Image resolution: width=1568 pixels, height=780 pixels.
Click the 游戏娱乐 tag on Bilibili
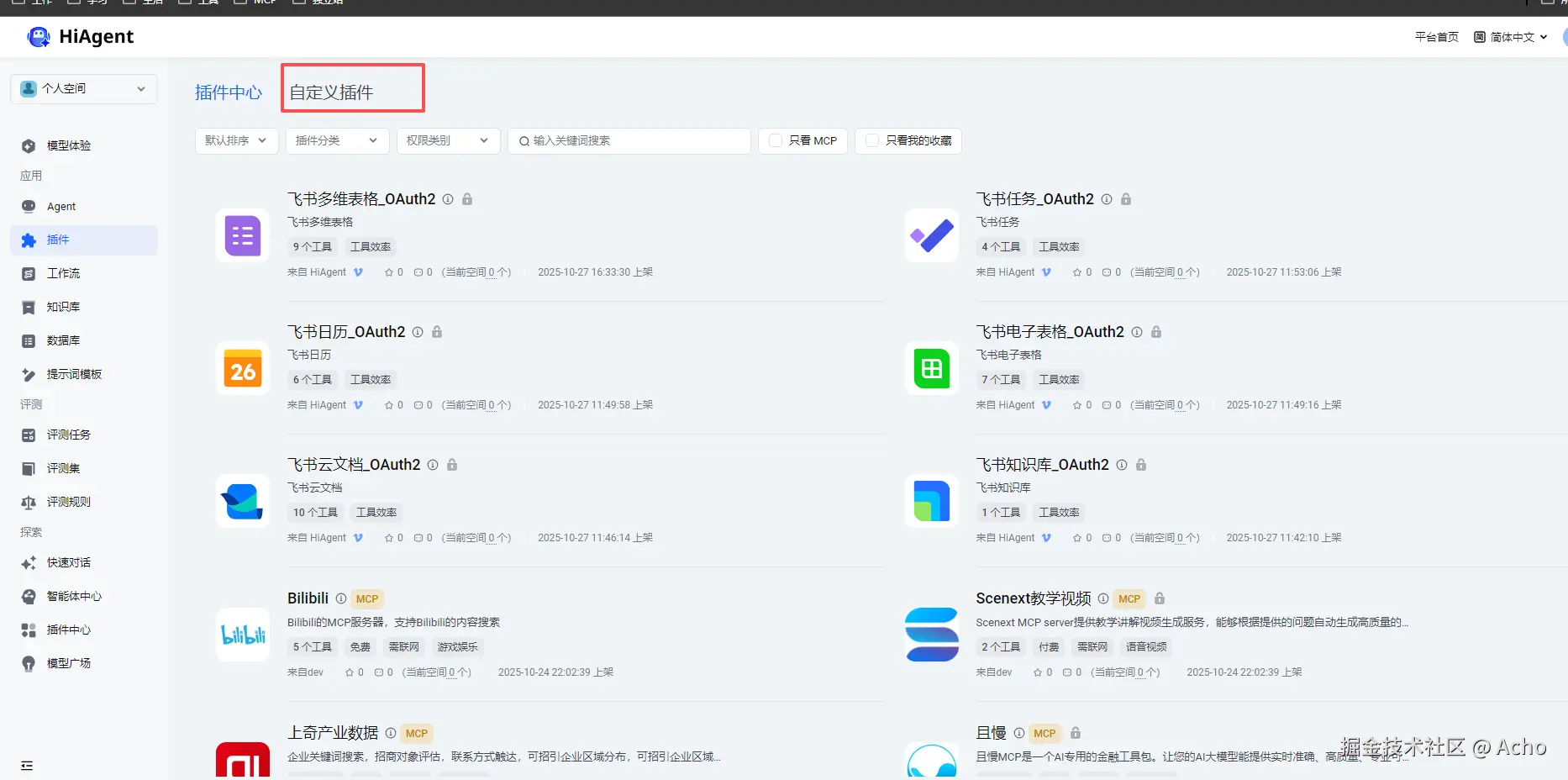(458, 647)
